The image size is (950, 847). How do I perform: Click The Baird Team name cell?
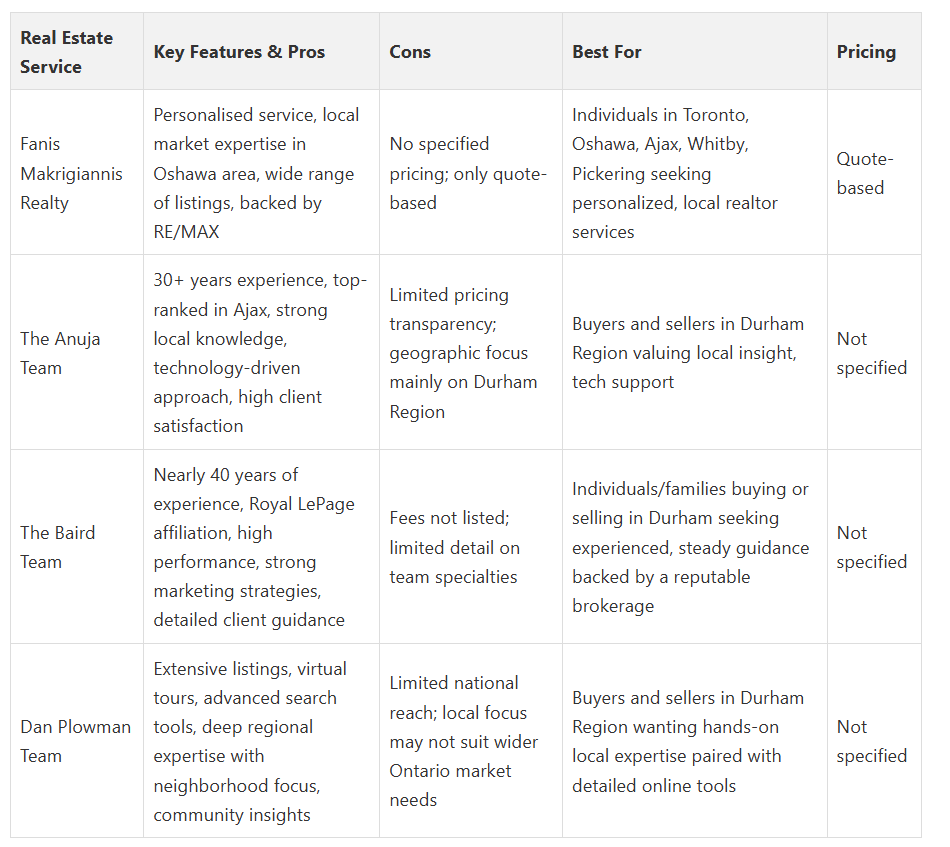58,547
